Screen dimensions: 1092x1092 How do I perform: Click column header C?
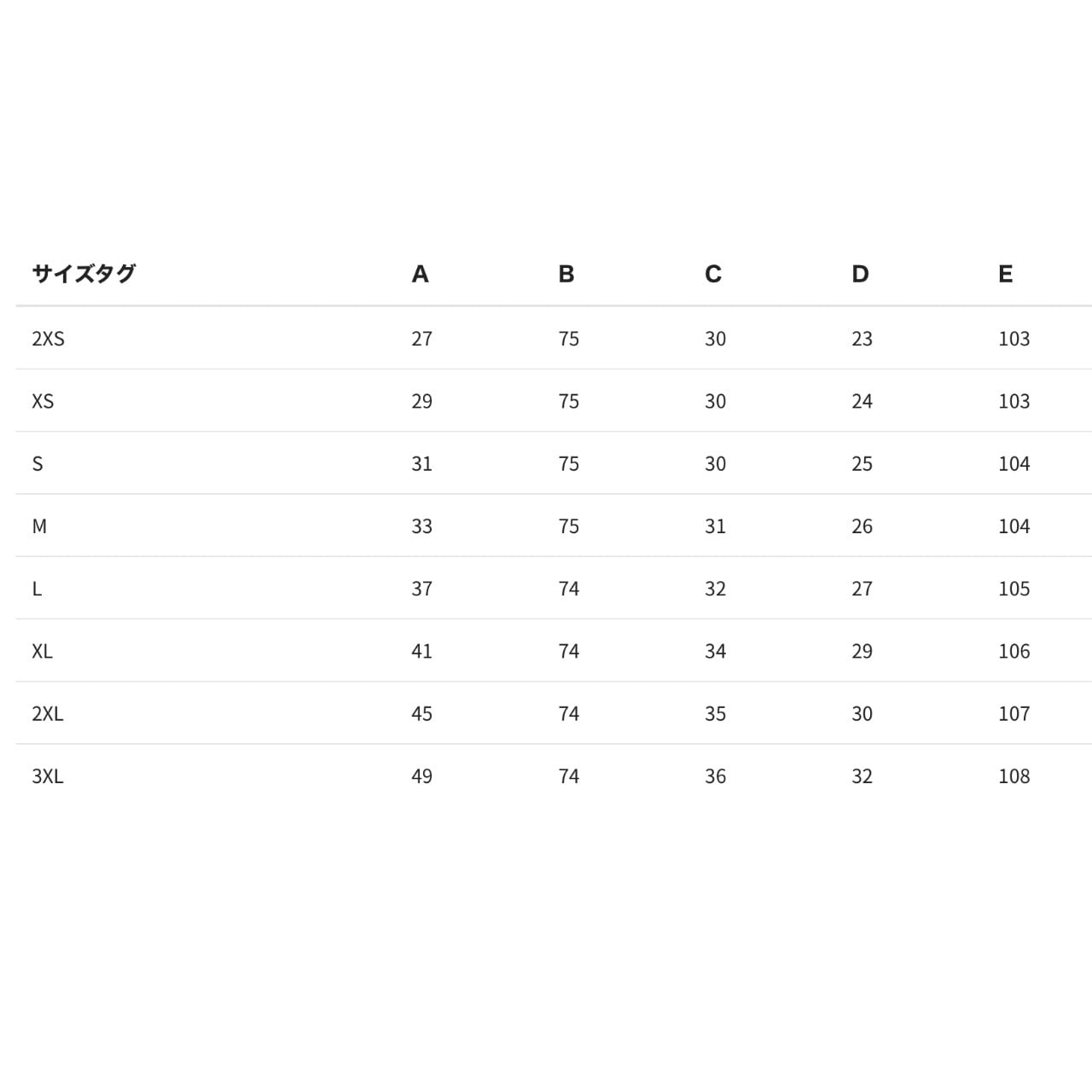pos(713,274)
